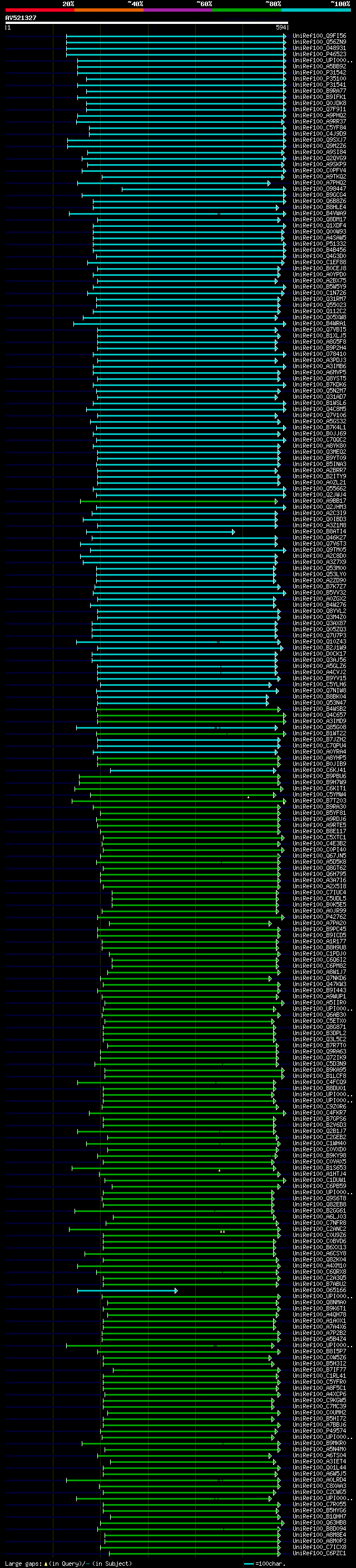Select the UniRef100_Q85G08 label
The image size is (356, 1568).
[x=319, y=727]
